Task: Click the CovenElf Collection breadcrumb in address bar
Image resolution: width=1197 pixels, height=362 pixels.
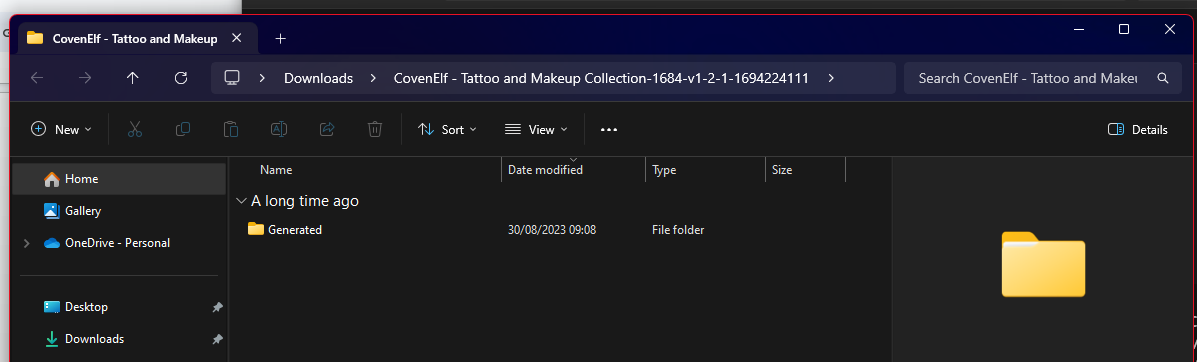Action: 601,78
